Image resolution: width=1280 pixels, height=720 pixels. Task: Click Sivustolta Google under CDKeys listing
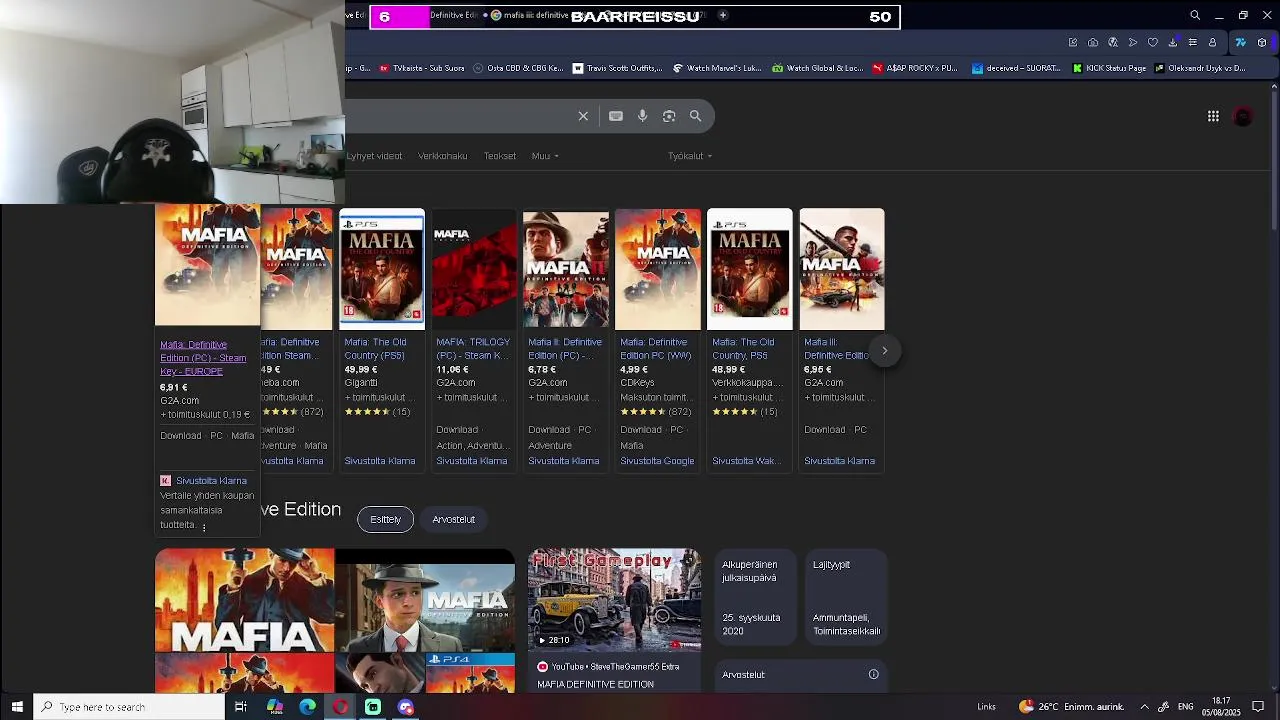pyautogui.click(x=657, y=461)
